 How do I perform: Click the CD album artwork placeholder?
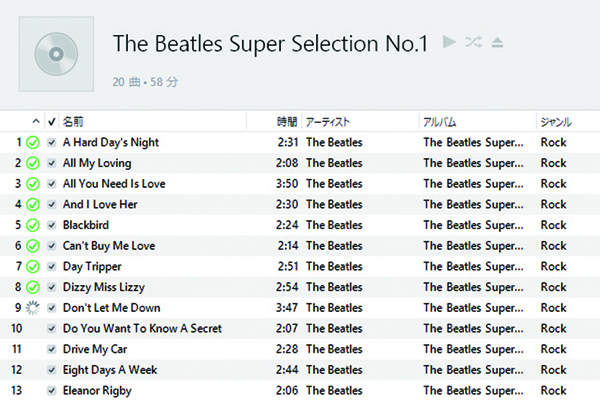(x=56, y=53)
